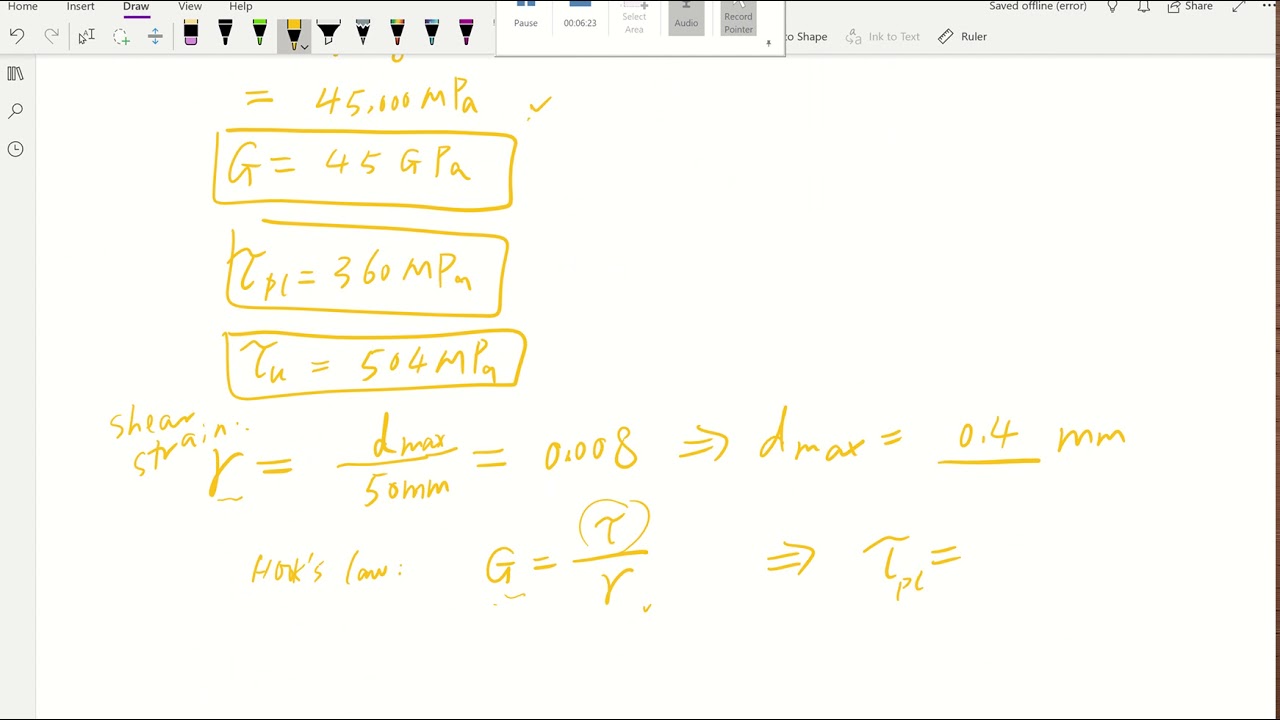This screenshot has height=720, width=1280.
Task: Select the magenta pen
Action: coord(466,34)
